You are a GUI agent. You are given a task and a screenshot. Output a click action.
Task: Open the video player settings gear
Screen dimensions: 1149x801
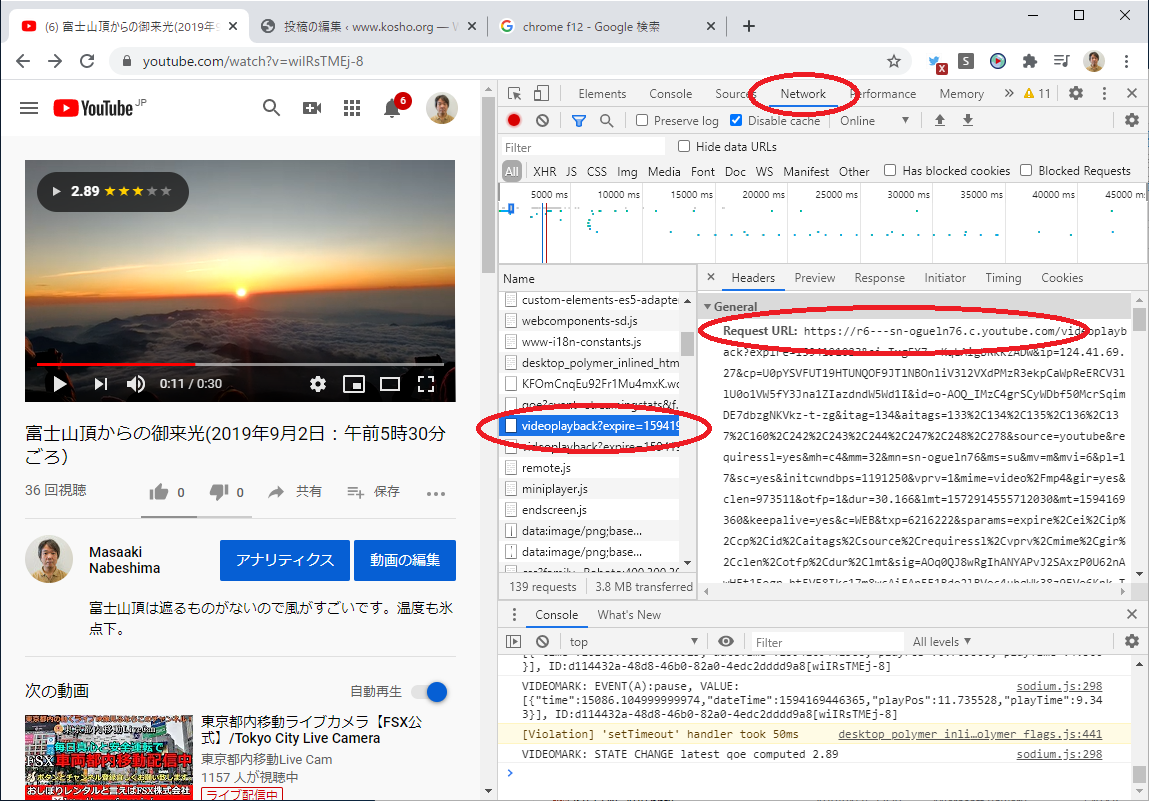pyautogui.click(x=317, y=383)
